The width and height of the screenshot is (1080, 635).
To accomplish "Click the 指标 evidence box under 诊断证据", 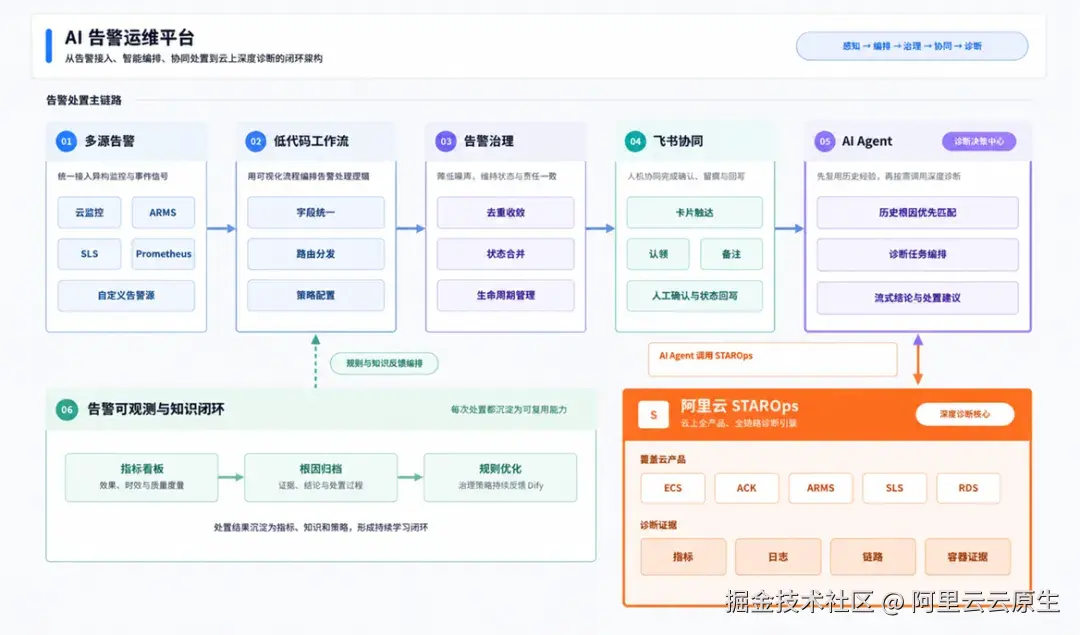I will point(683,556).
